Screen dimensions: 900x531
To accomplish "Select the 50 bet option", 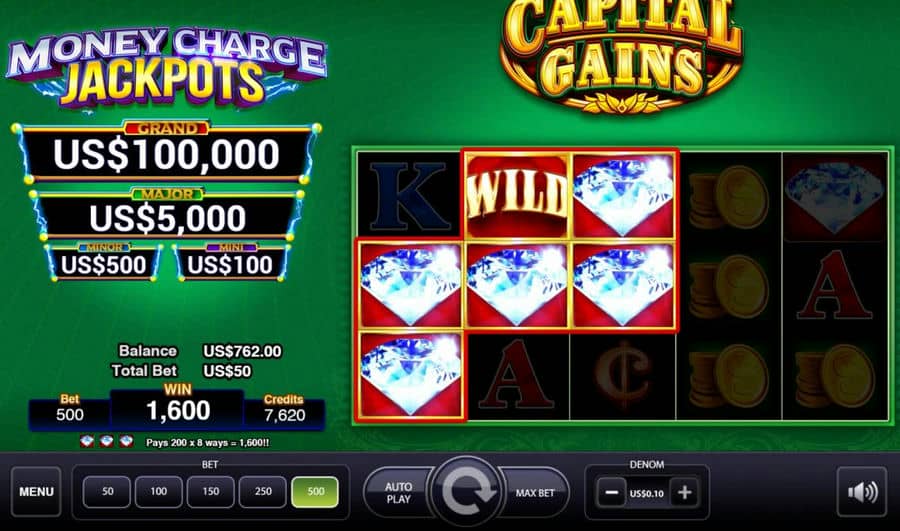I will point(107,491).
